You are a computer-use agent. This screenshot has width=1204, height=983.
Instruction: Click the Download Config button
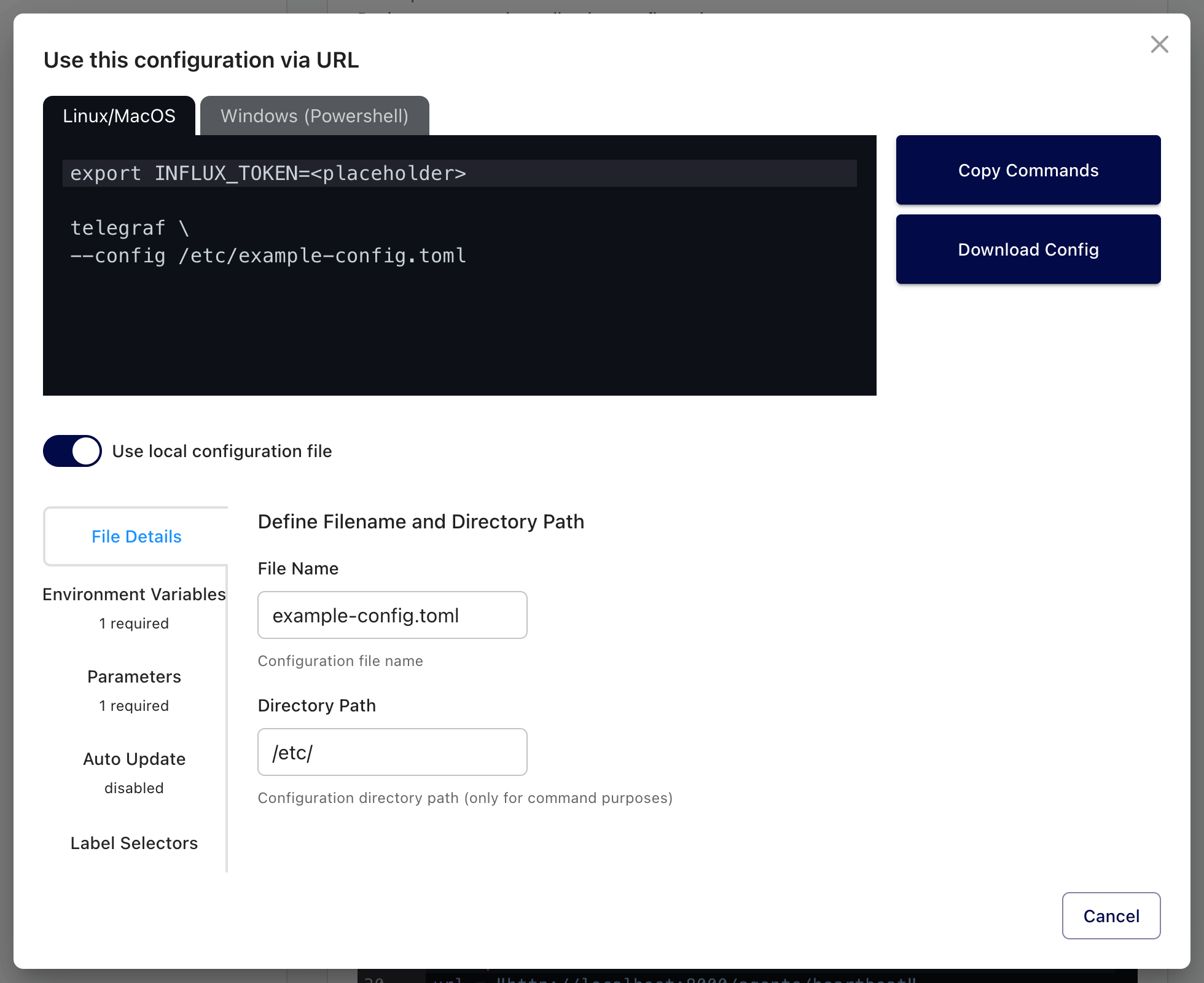tap(1028, 249)
